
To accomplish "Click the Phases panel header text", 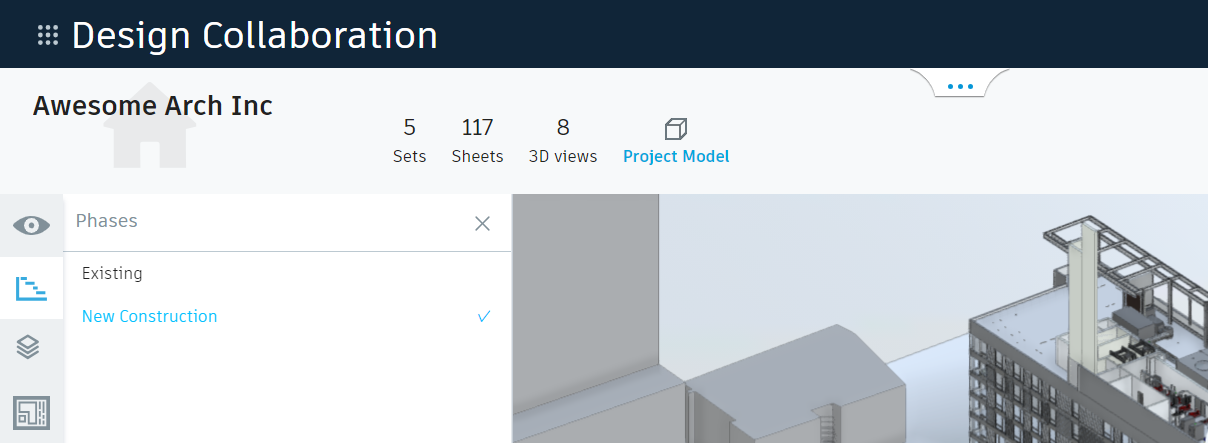I will click(107, 221).
